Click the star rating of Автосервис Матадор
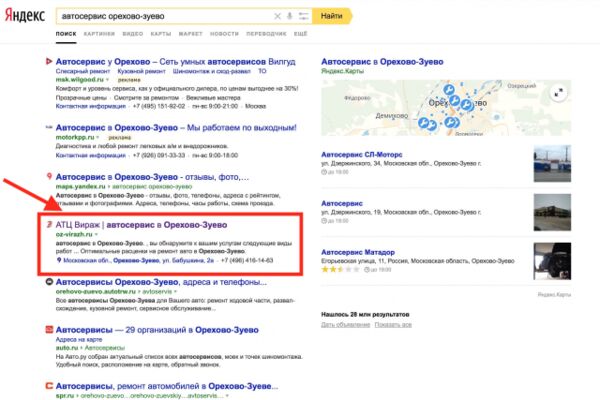This screenshot has width=600, height=400. 340,269
